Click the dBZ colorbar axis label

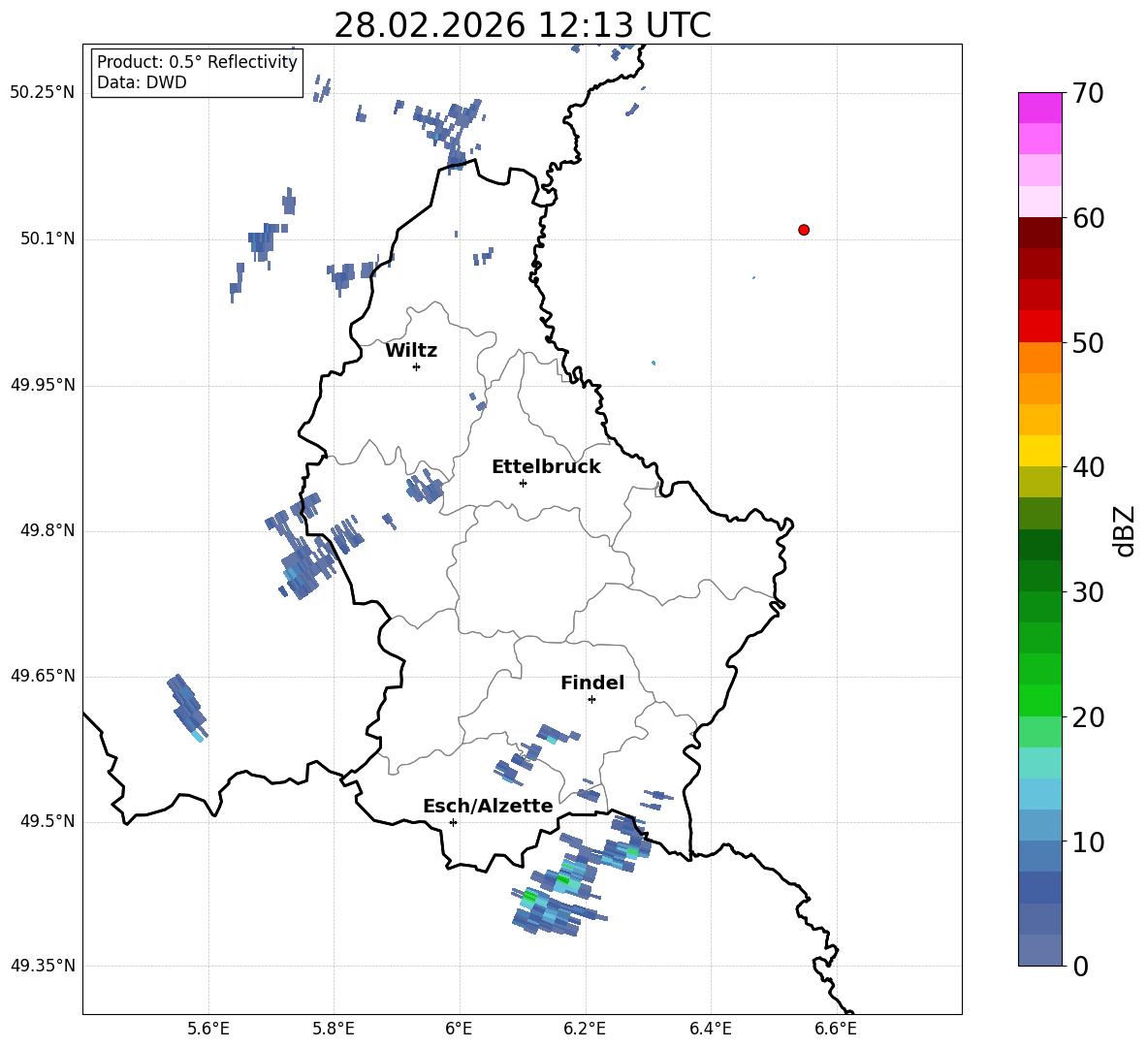point(1125,530)
